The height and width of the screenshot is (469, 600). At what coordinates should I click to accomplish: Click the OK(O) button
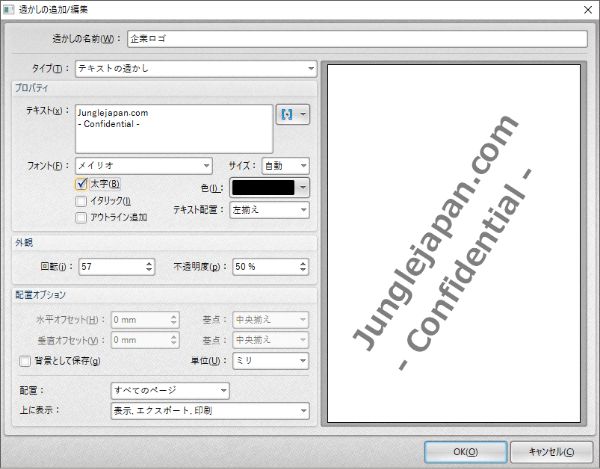pos(466,452)
